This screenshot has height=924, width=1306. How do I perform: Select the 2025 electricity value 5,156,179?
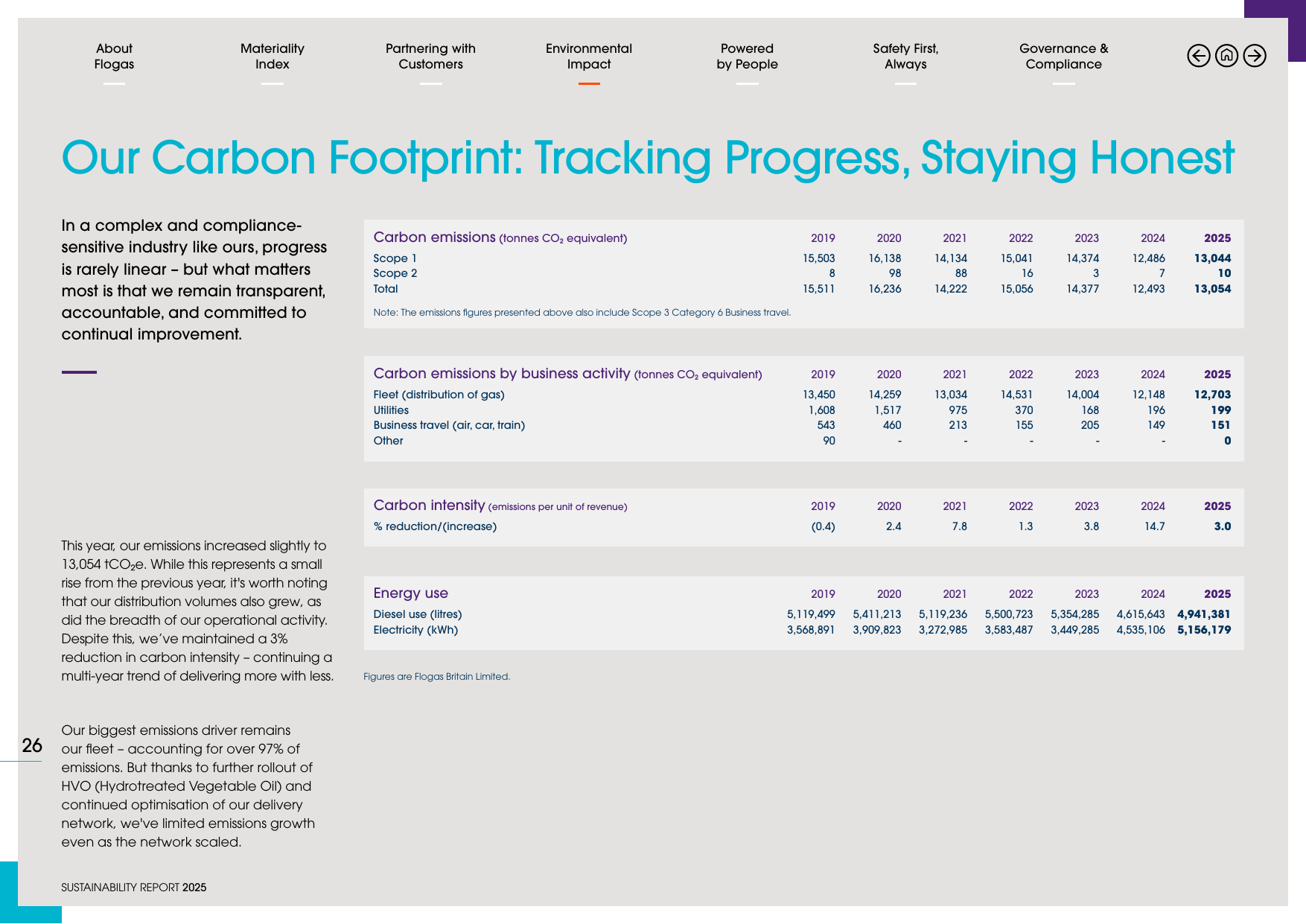(x=1203, y=630)
